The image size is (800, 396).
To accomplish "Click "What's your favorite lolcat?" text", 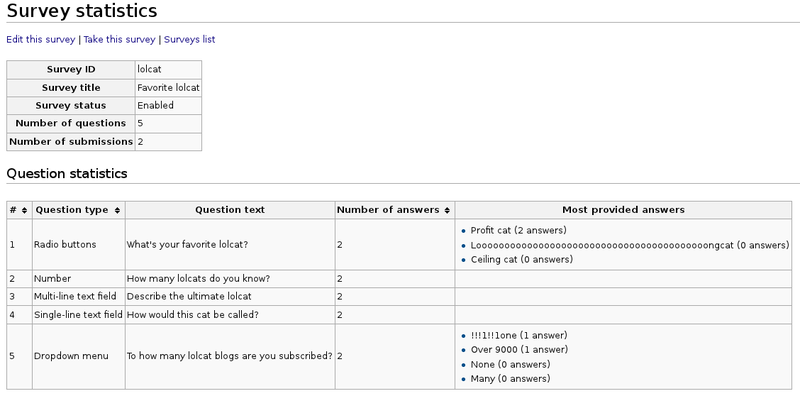I will pos(187,244).
